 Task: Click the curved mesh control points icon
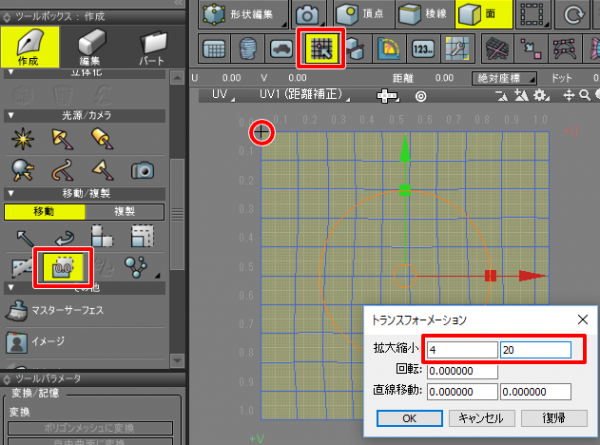(x=564, y=49)
